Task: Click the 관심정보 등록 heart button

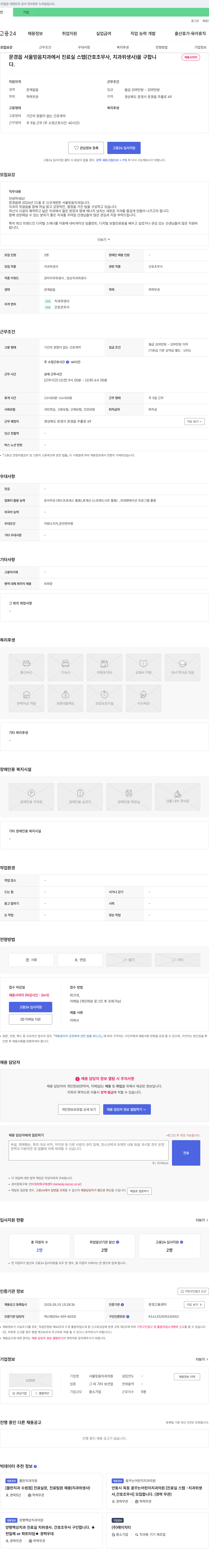Action: click(x=86, y=148)
